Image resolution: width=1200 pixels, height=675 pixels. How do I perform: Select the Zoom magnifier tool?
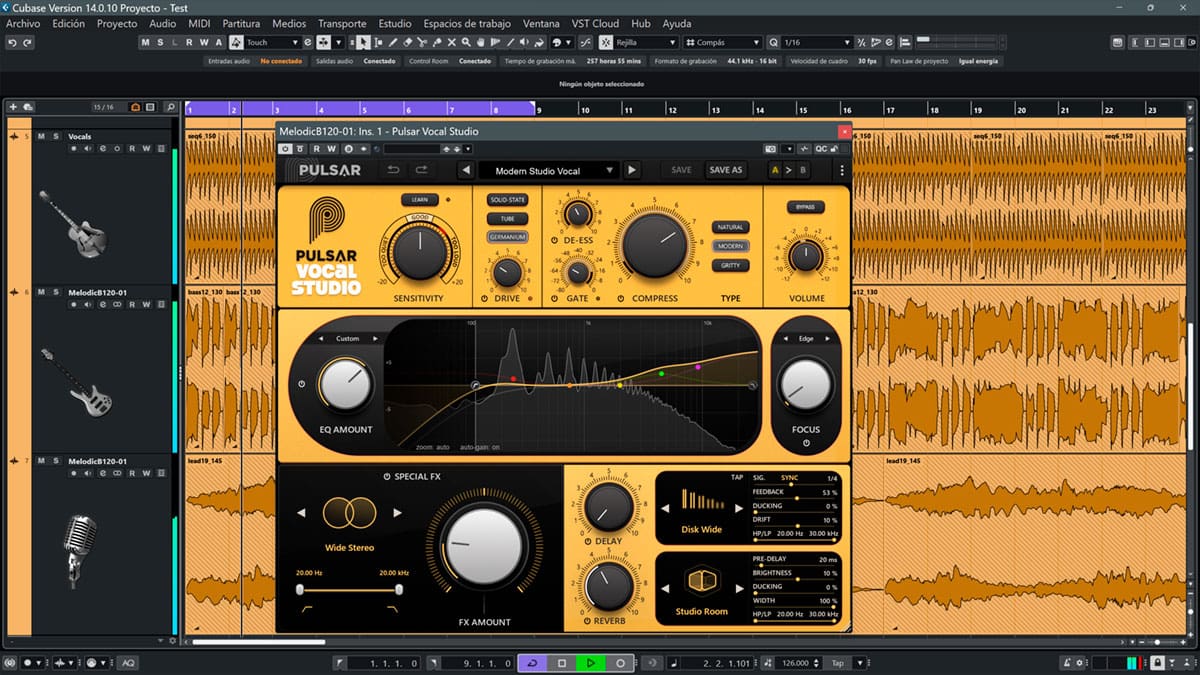pyautogui.click(x=467, y=42)
